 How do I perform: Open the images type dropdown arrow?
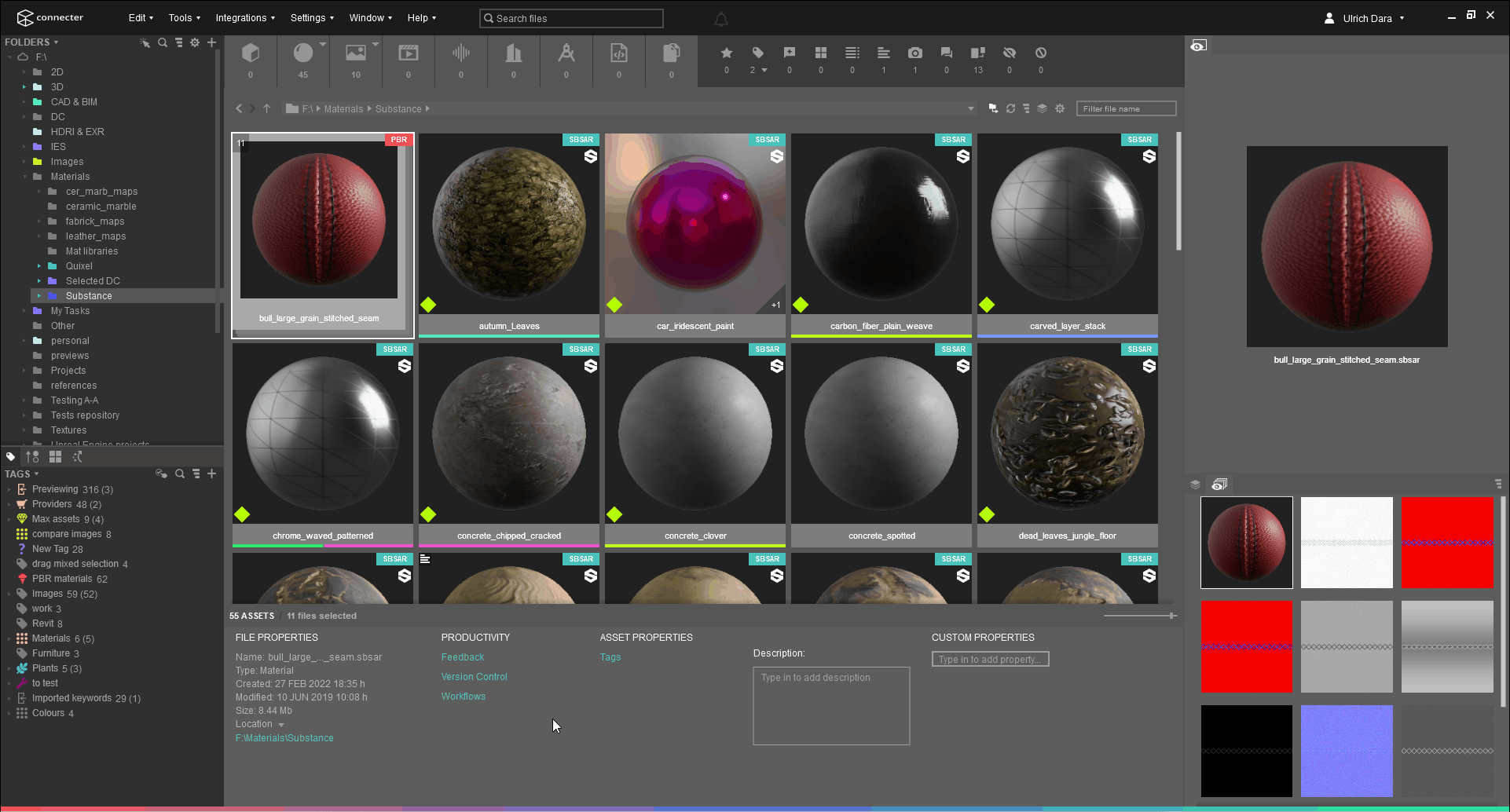click(x=376, y=44)
